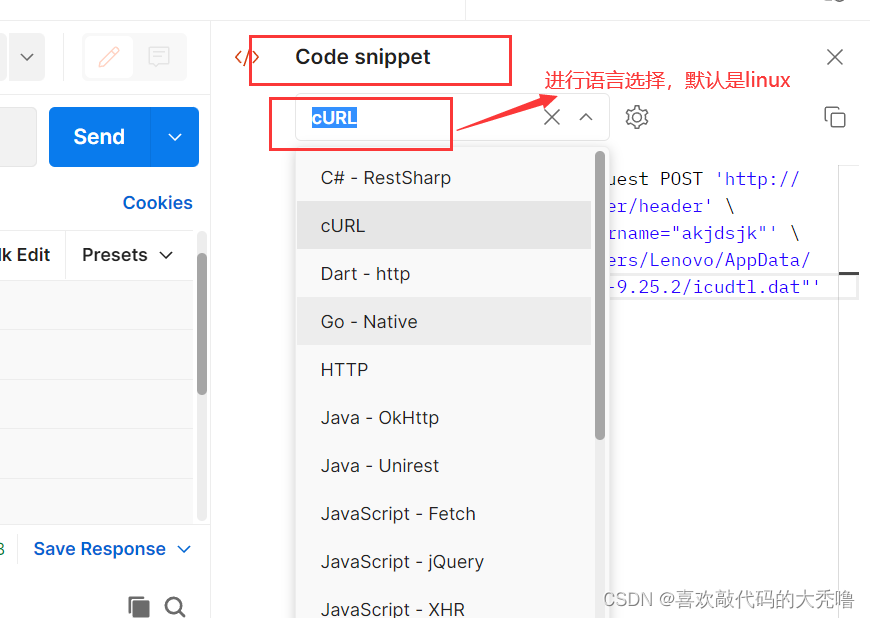870x618 pixels.
Task: Choose Go - Native in the list
Action: point(369,322)
